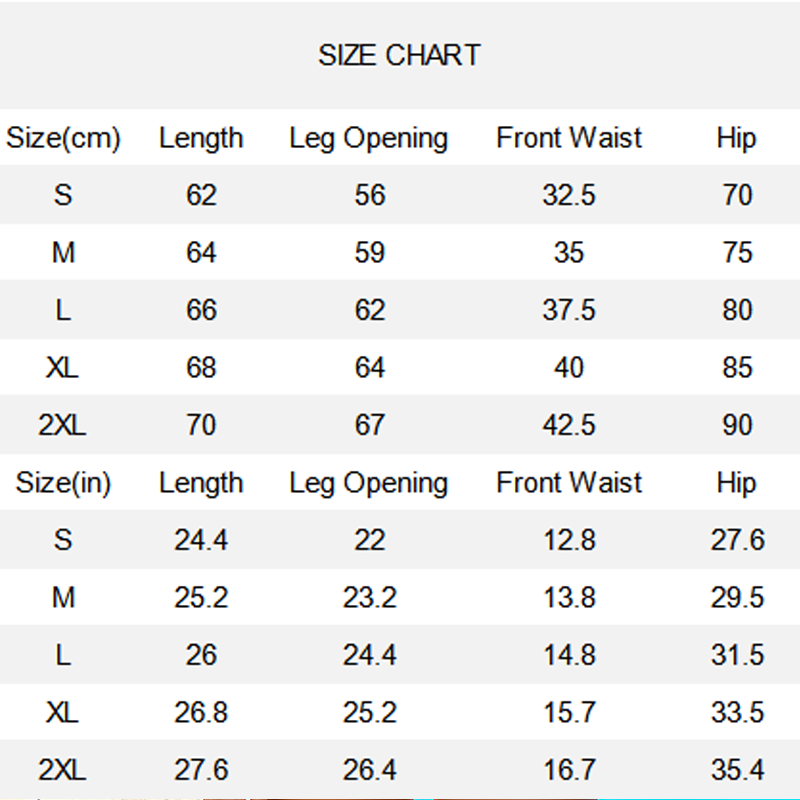Screen dimensions: 800x800
Task: Select the 35.4 hip measurement cell
Action: point(737,770)
